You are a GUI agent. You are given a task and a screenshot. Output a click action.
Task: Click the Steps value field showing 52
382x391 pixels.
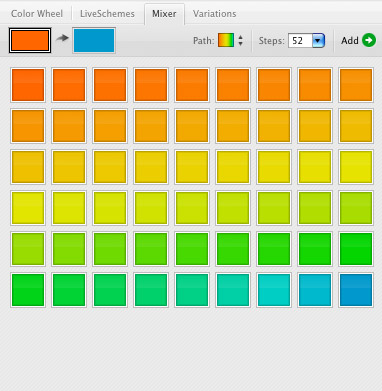coord(300,41)
